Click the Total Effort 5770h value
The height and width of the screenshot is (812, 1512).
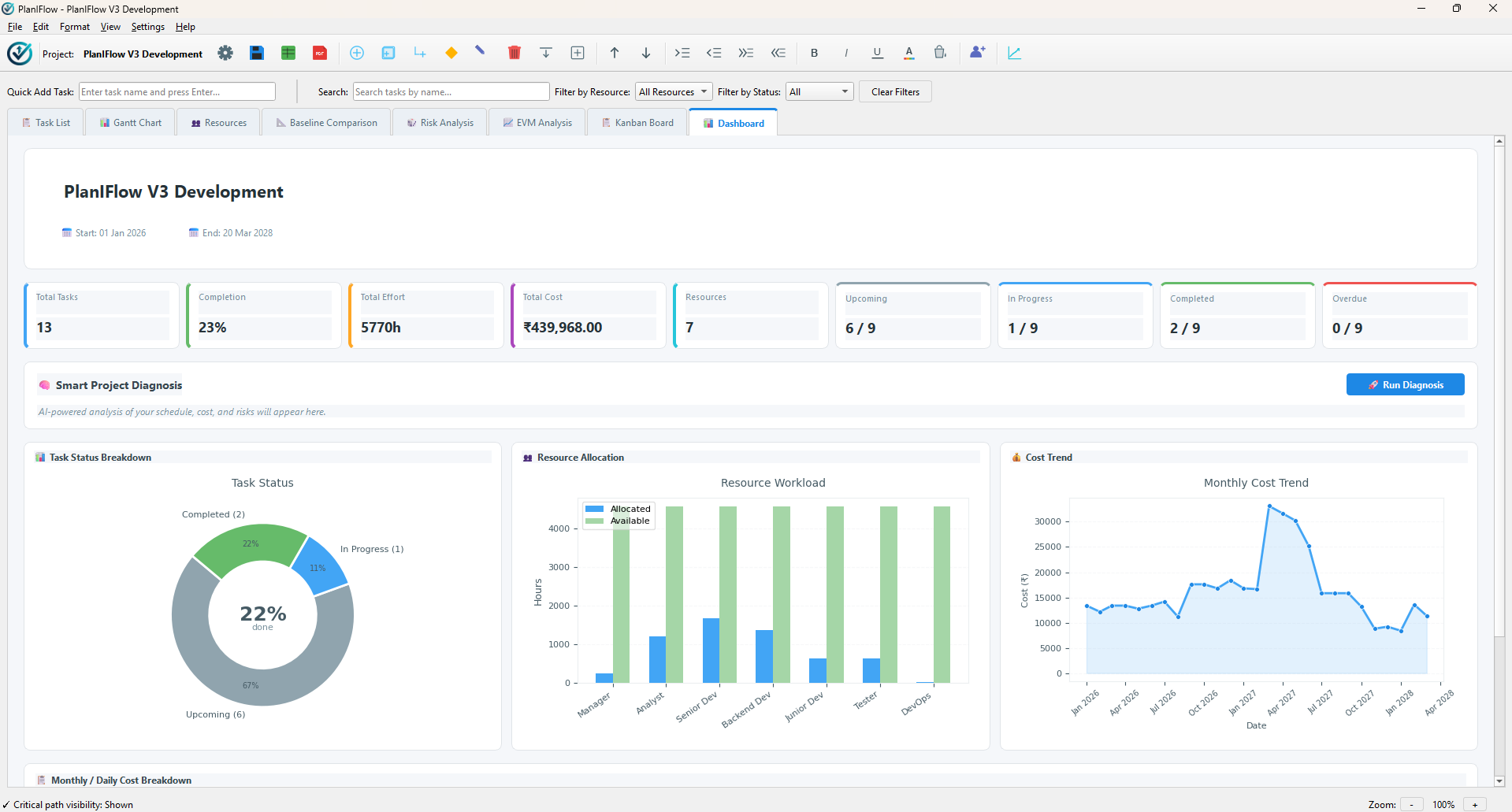(381, 328)
